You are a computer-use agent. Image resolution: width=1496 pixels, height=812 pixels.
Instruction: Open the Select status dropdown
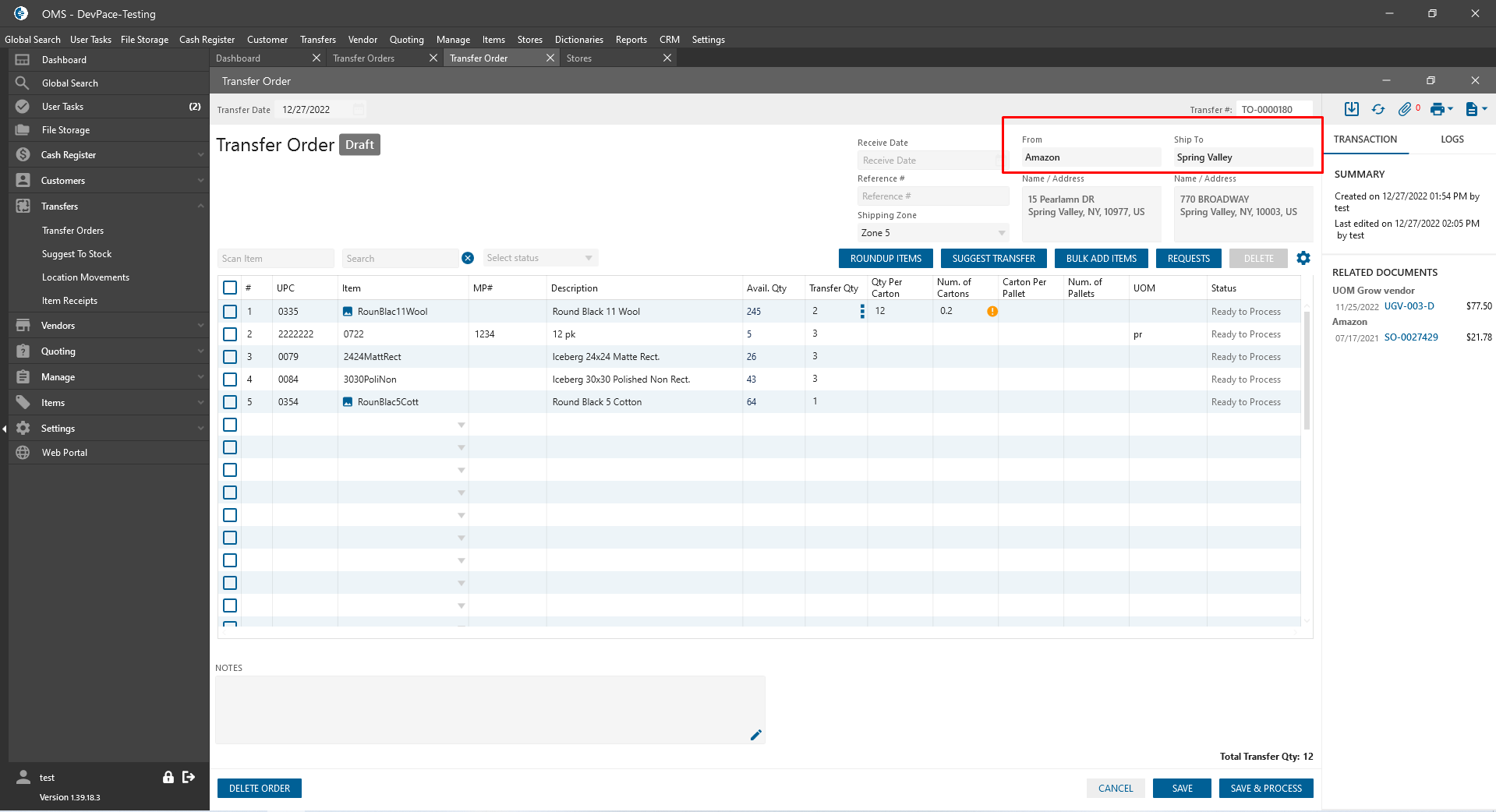[540, 258]
